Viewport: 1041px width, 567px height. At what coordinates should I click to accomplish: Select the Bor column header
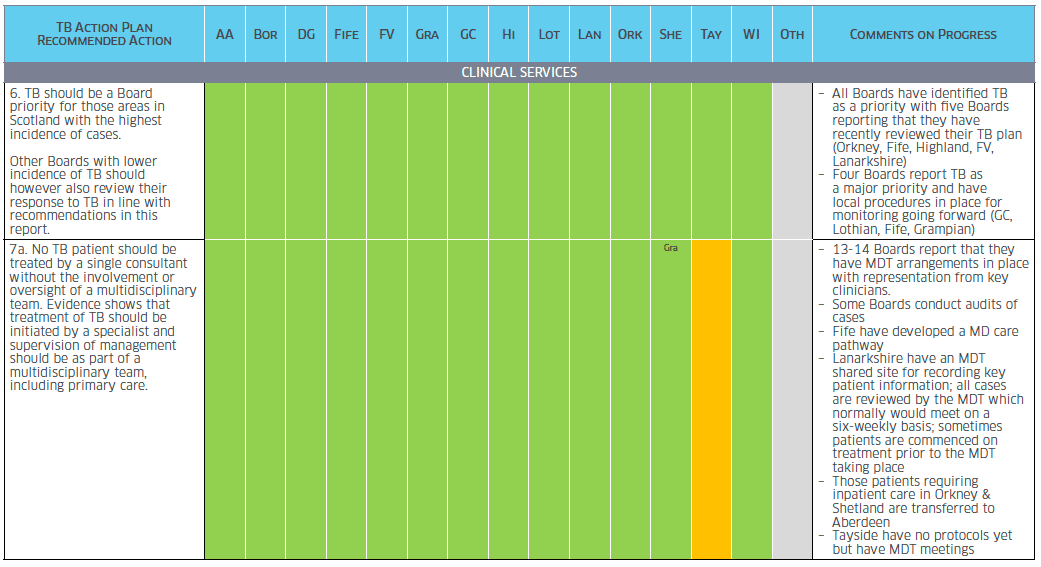pos(266,34)
